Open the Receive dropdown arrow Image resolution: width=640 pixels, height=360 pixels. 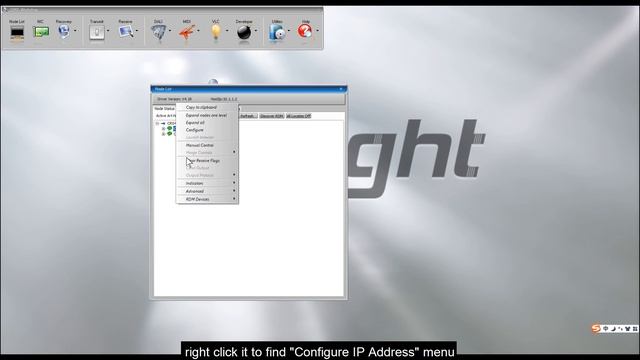[x=137, y=31]
